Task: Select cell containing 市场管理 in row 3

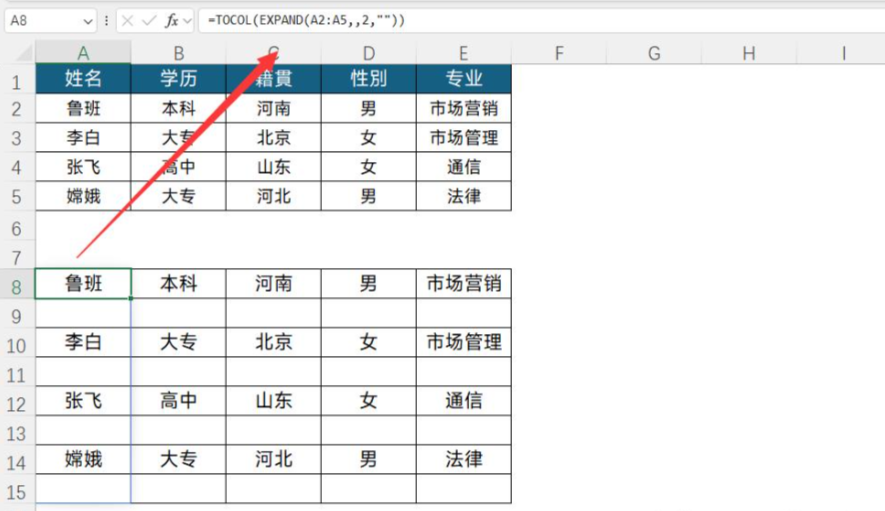Action: (x=463, y=138)
